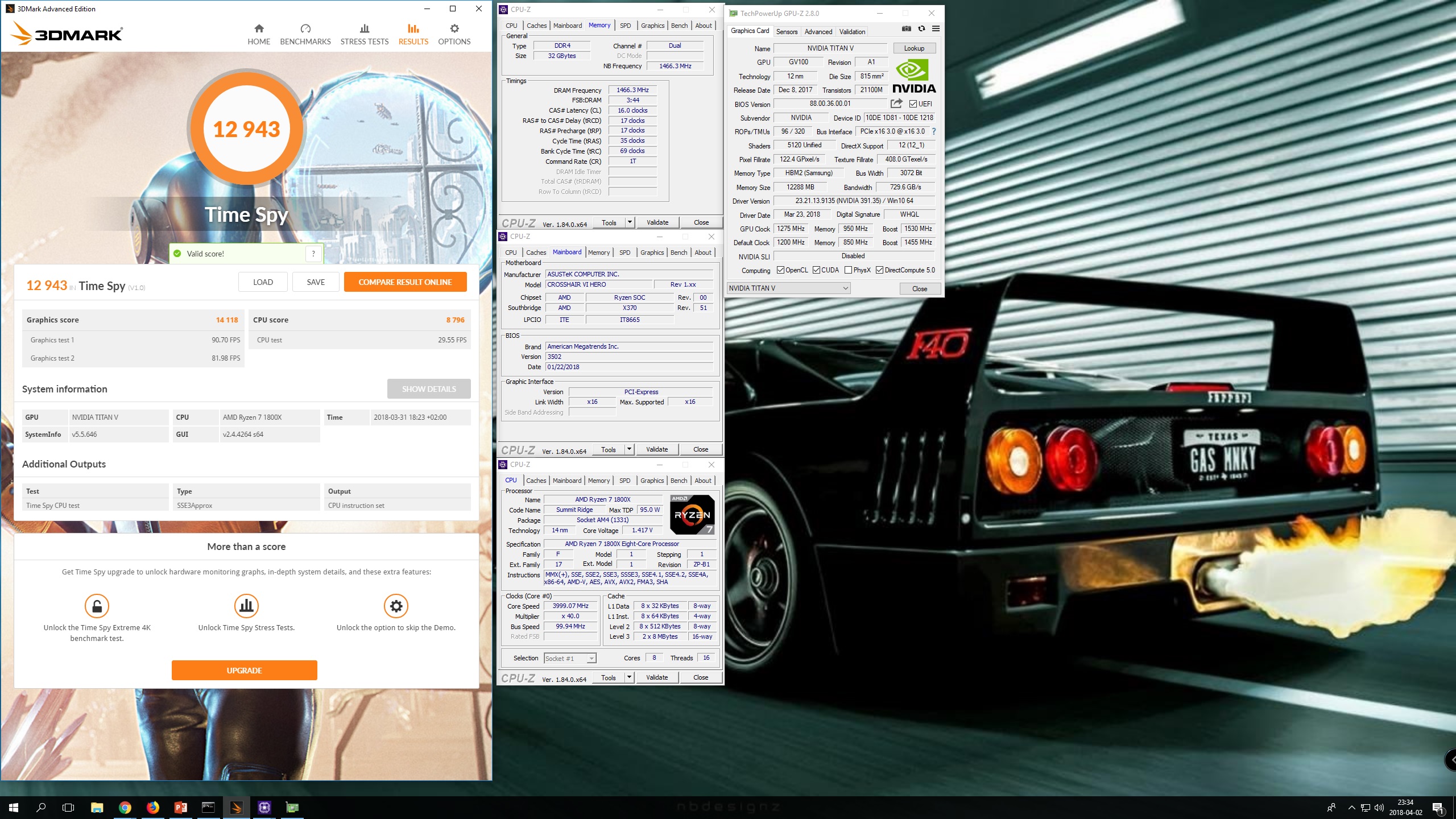Open File Explorer from the taskbar
The image size is (1456, 819).
(97, 808)
